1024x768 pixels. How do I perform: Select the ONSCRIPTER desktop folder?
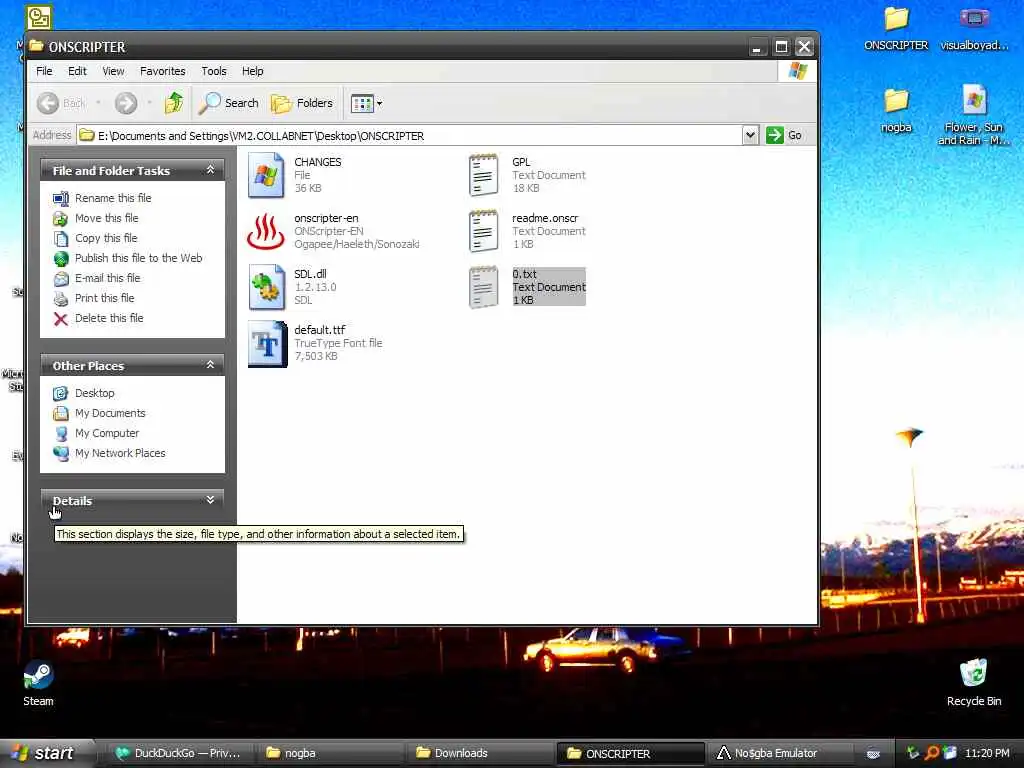pyautogui.click(x=896, y=29)
